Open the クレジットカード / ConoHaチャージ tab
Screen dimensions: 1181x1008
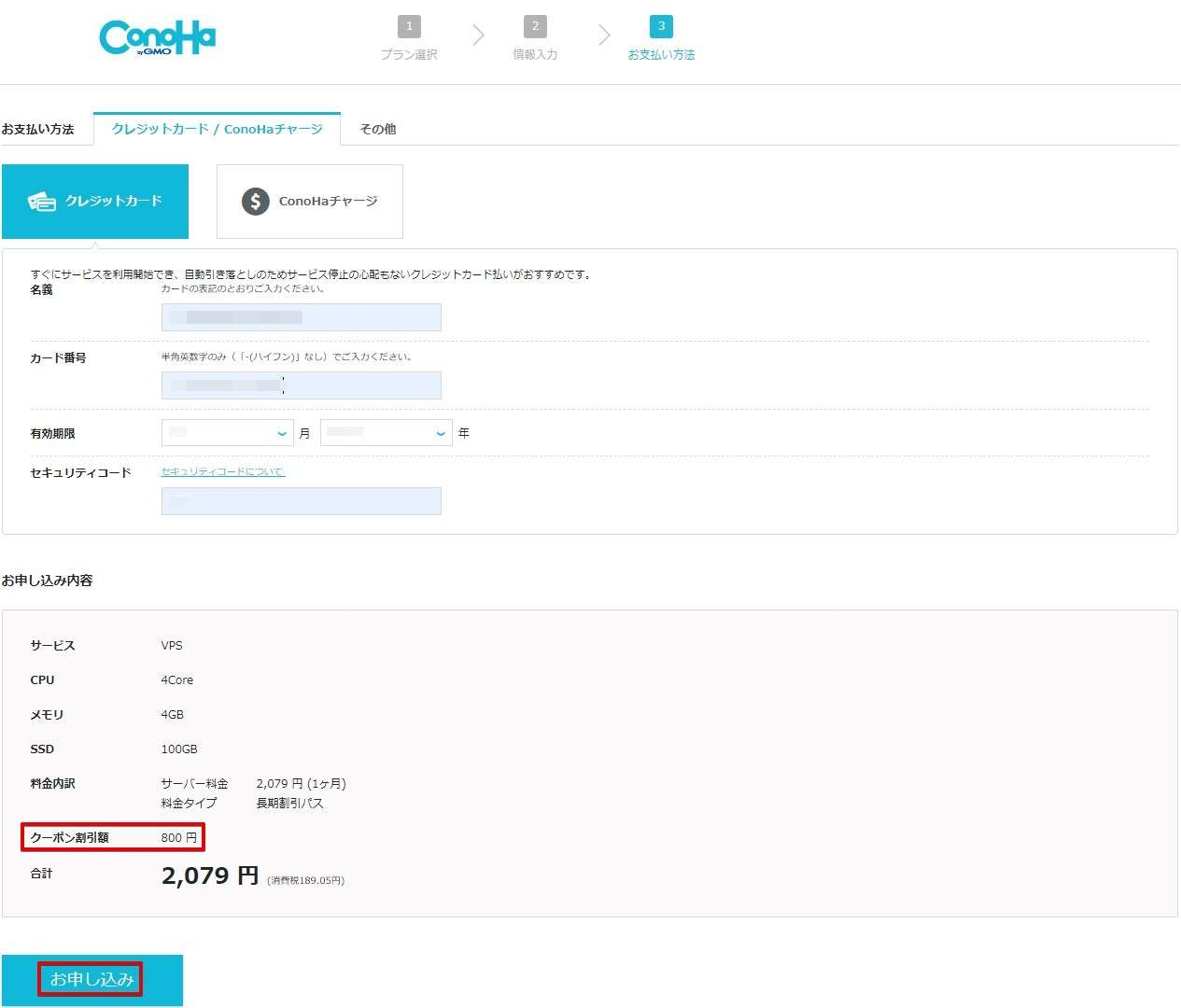click(217, 129)
